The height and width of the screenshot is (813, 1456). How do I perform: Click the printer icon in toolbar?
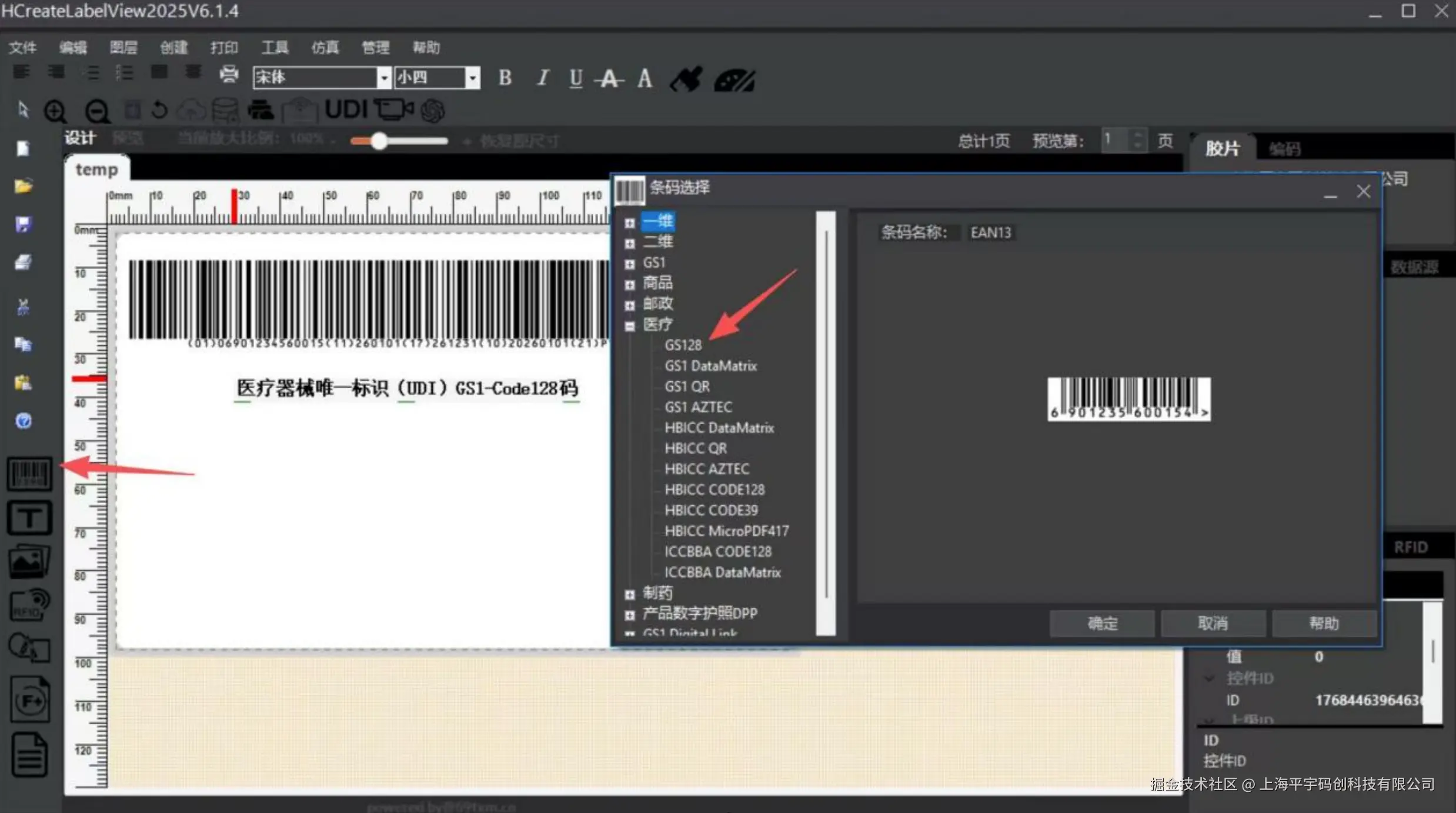pyautogui.click(x=229, y=74)
